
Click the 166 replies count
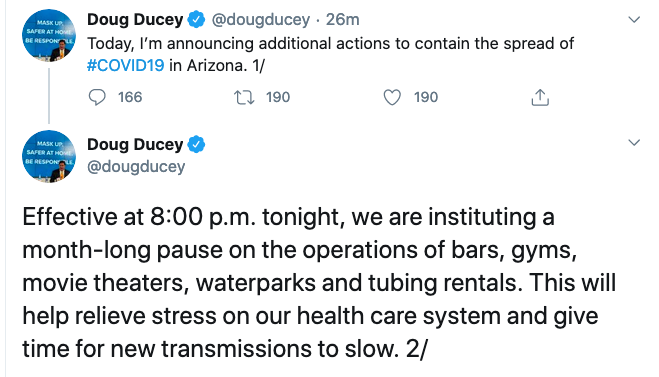[130, 97]
